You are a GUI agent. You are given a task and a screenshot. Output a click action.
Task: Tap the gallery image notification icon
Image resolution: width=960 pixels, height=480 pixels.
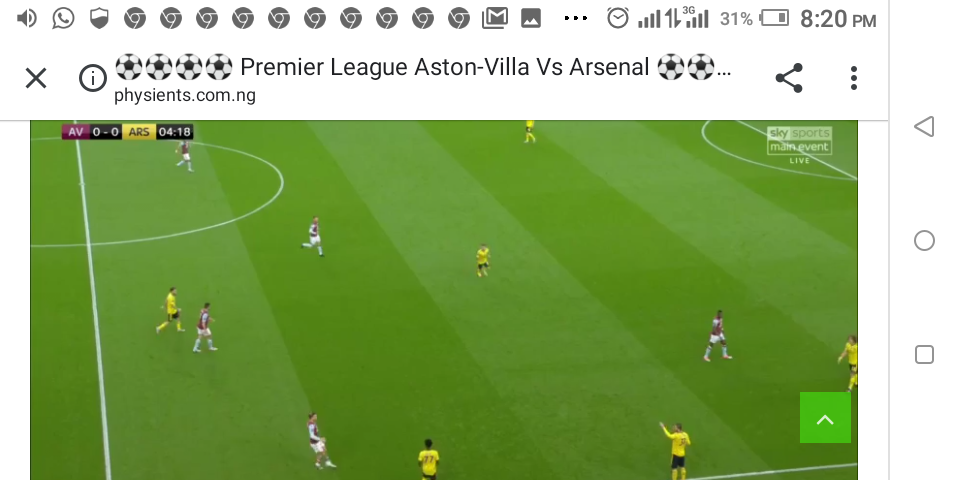coord(531,18)
